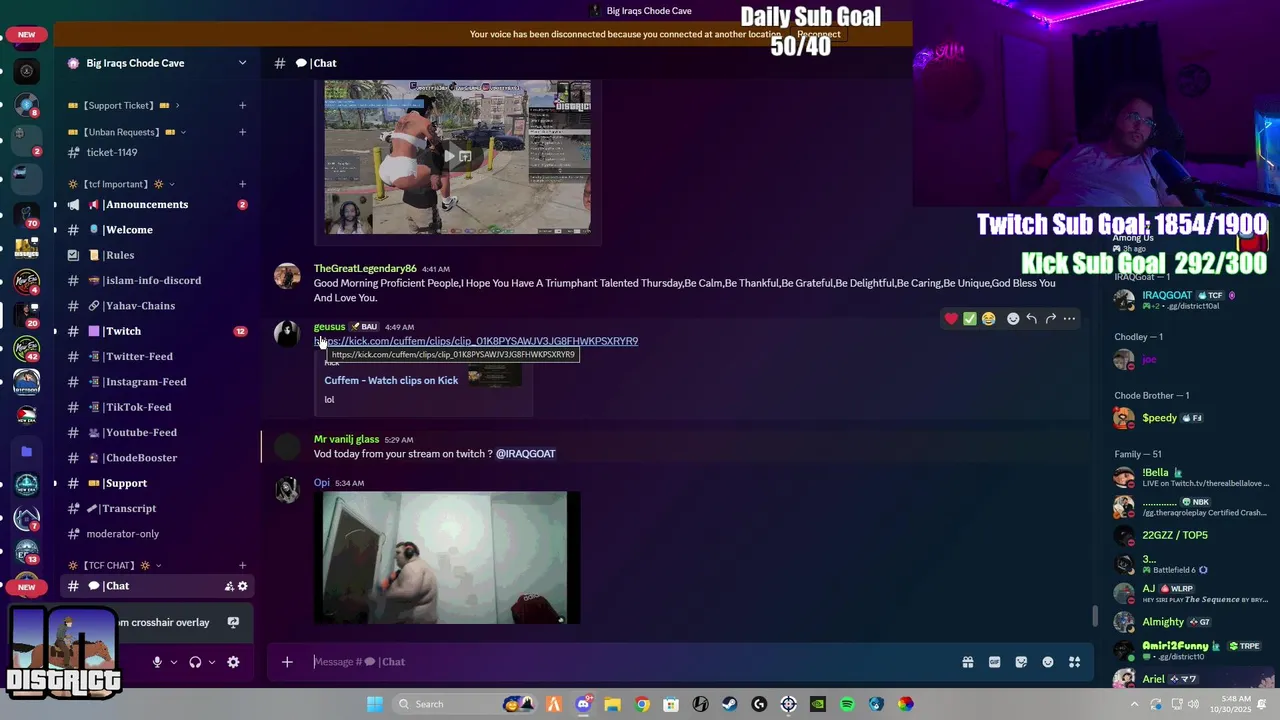Mute the microphone
Screen dimensions: 1280x720
(157, 662)
